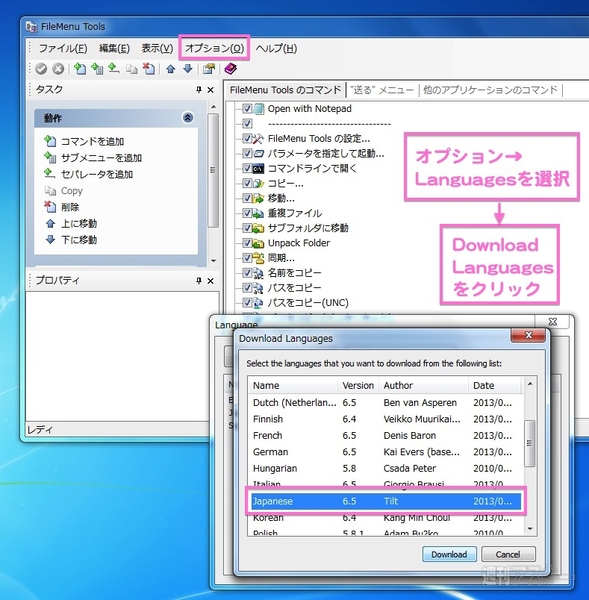This screenshot has height=600, width=589.
Task: Open the オプション(O) menu
Action: pyautogui.click(x=214, y=48)
